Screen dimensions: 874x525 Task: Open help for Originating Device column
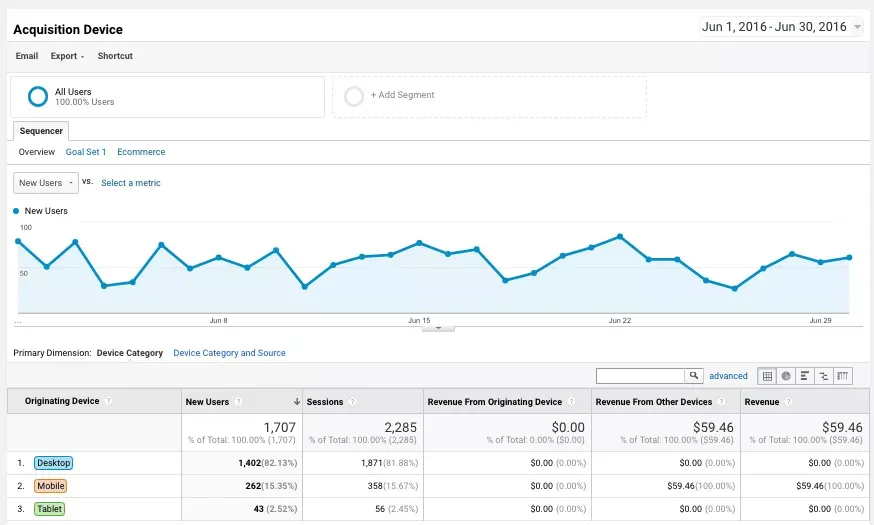click(x=109, y=401)
